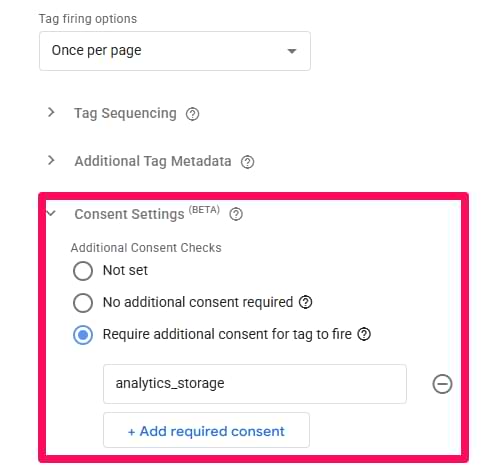501x468 pixels.
Task: Click the analytics_storage input field
Action: [x=255, y=384]
